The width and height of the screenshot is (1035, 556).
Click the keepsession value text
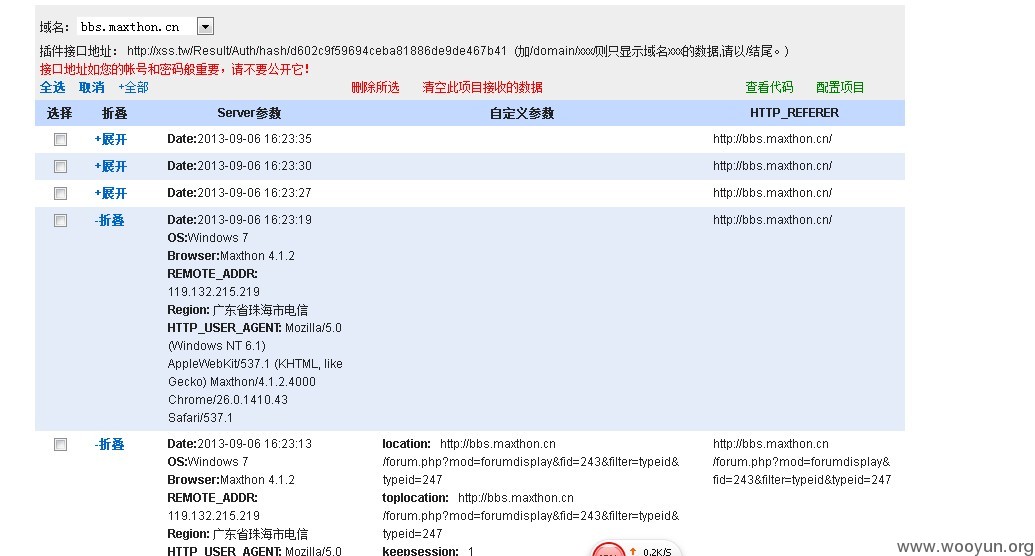coord(471,551)
